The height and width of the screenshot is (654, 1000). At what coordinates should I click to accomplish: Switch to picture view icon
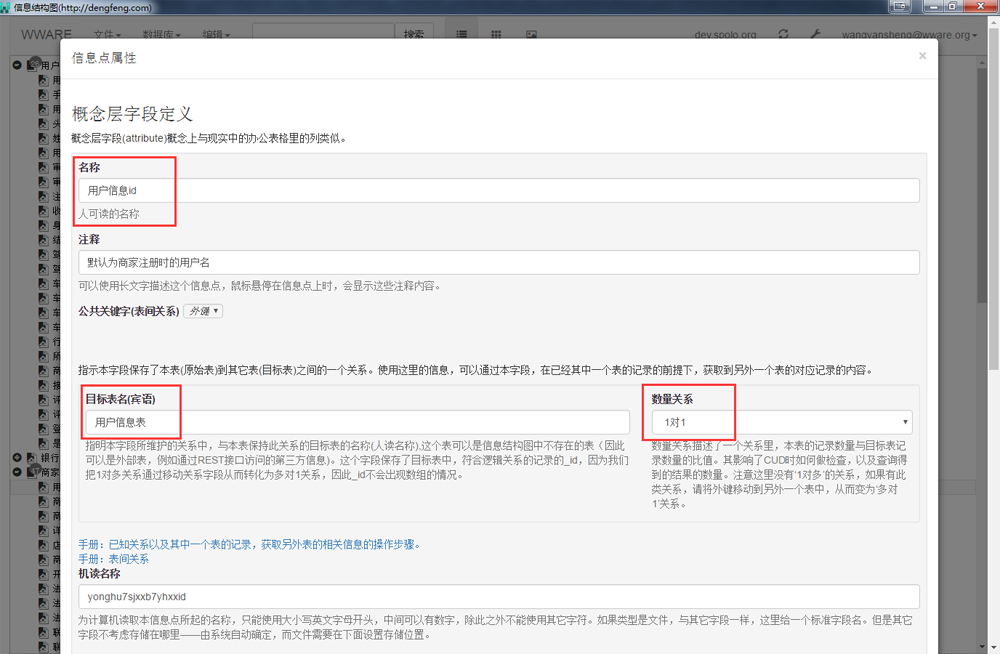pyautogui.click(x=531, y=34)
